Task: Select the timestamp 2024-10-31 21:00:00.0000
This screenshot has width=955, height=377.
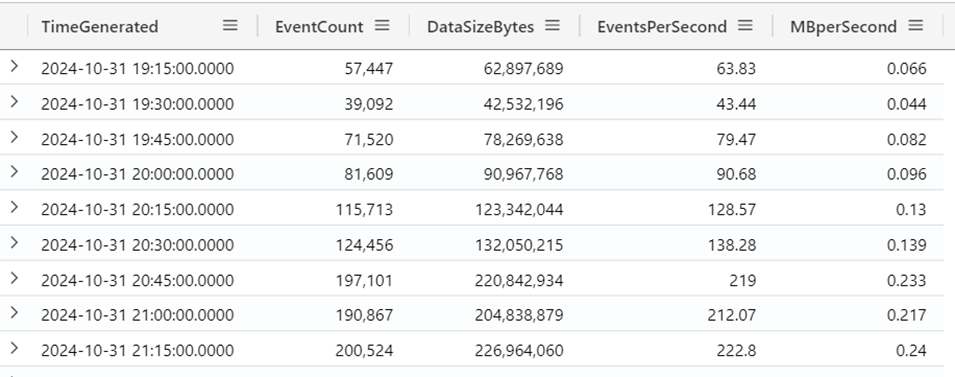Action: 138,315
